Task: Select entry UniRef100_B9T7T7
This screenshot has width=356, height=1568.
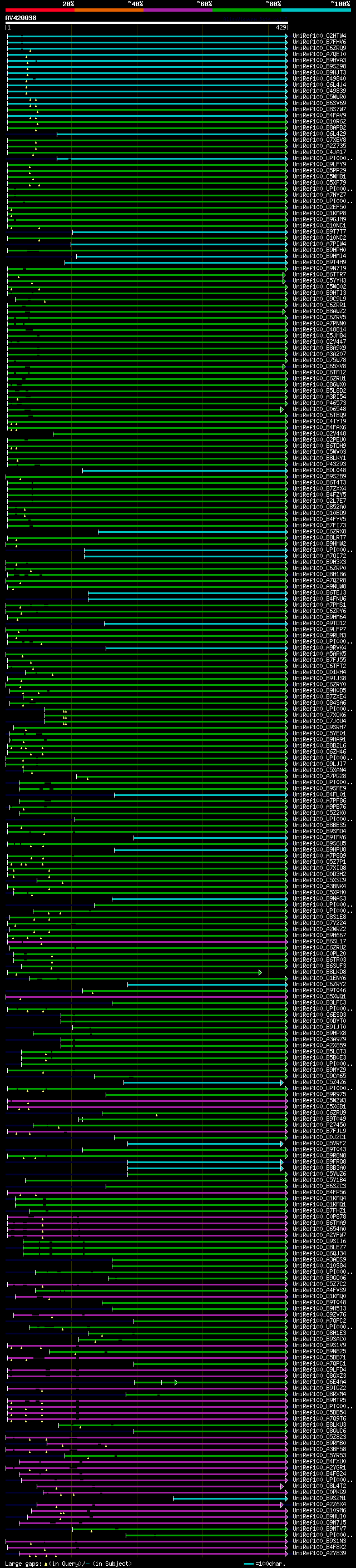Action: click(x=319, y=232)
